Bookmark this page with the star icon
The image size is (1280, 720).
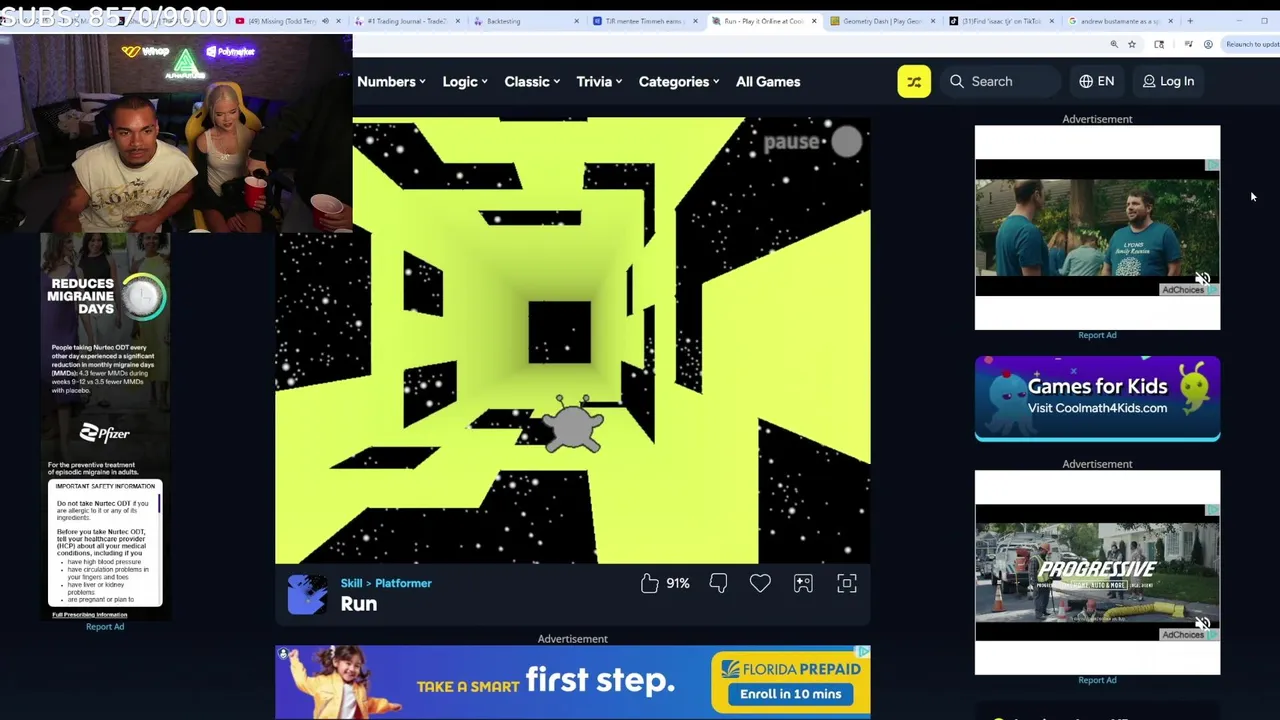[1132, 44]
